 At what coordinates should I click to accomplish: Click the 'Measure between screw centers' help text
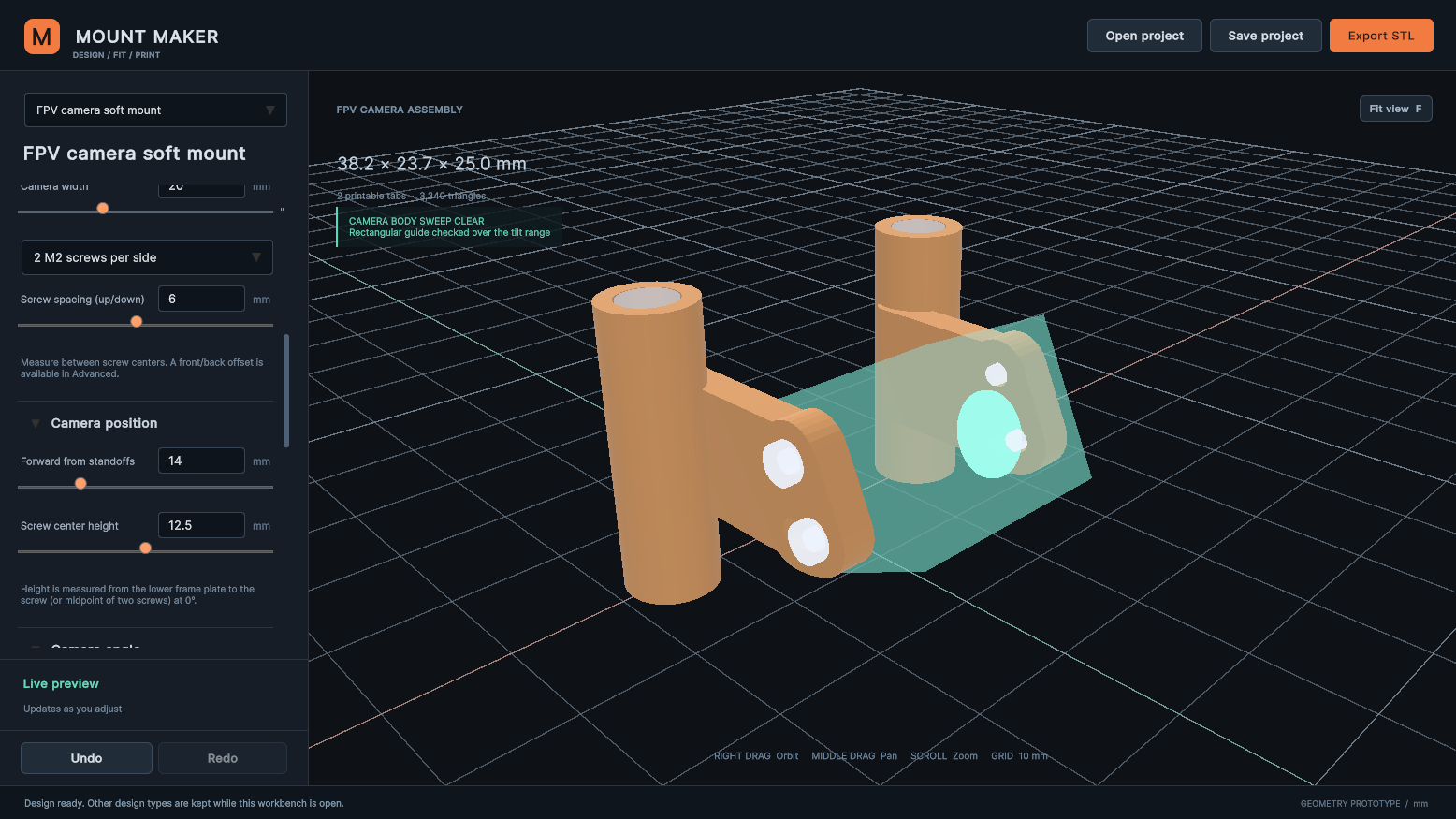142,368
